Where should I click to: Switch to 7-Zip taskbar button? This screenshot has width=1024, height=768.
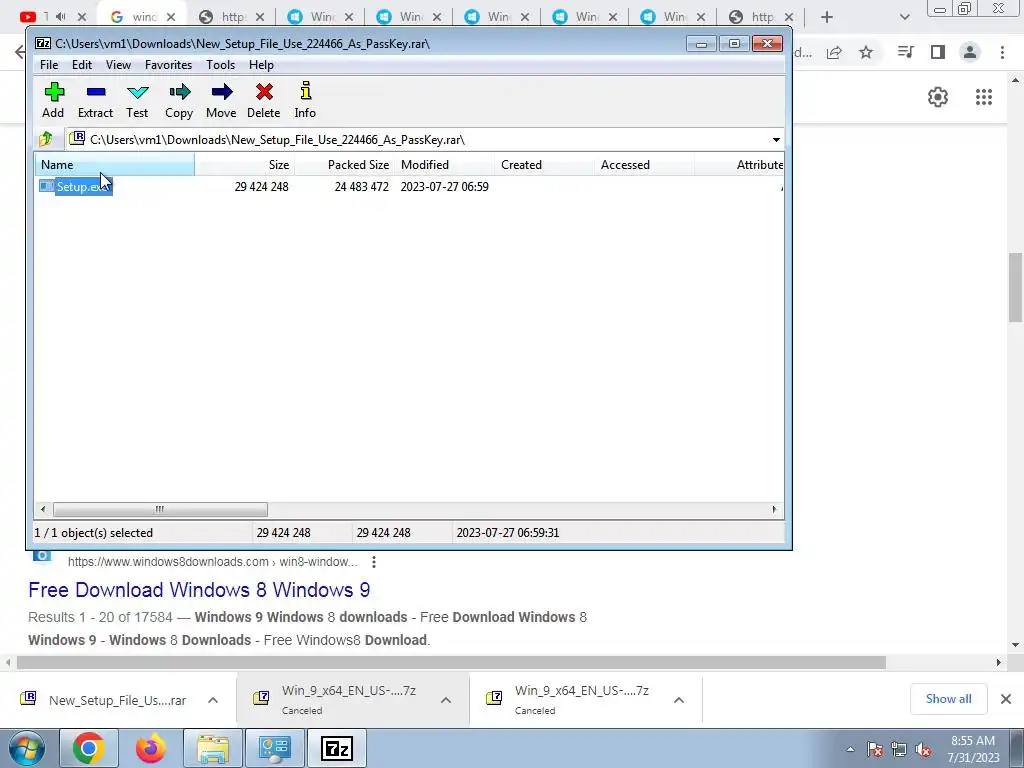coord(337,748)
